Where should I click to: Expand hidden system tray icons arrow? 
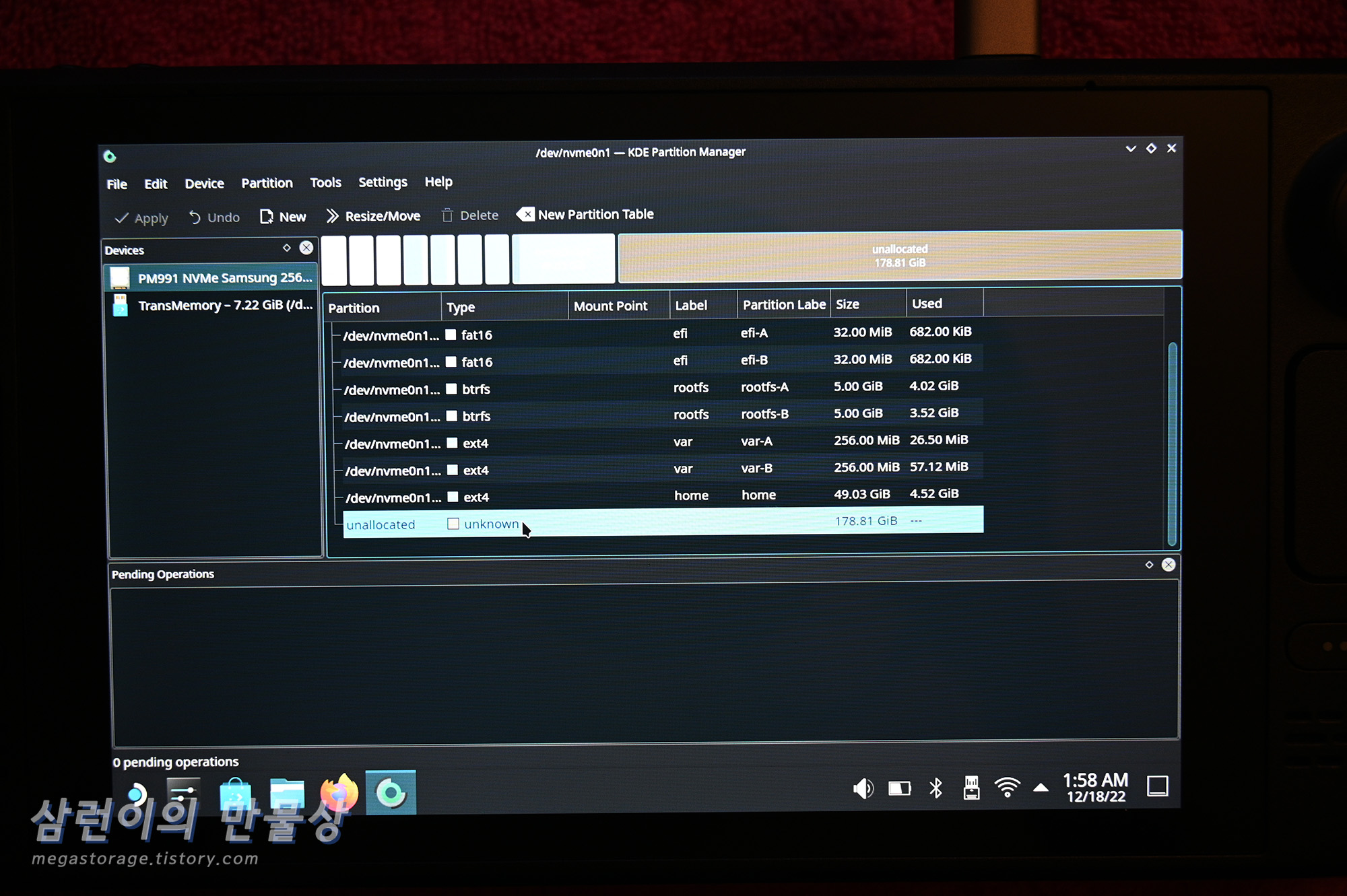1041,787
